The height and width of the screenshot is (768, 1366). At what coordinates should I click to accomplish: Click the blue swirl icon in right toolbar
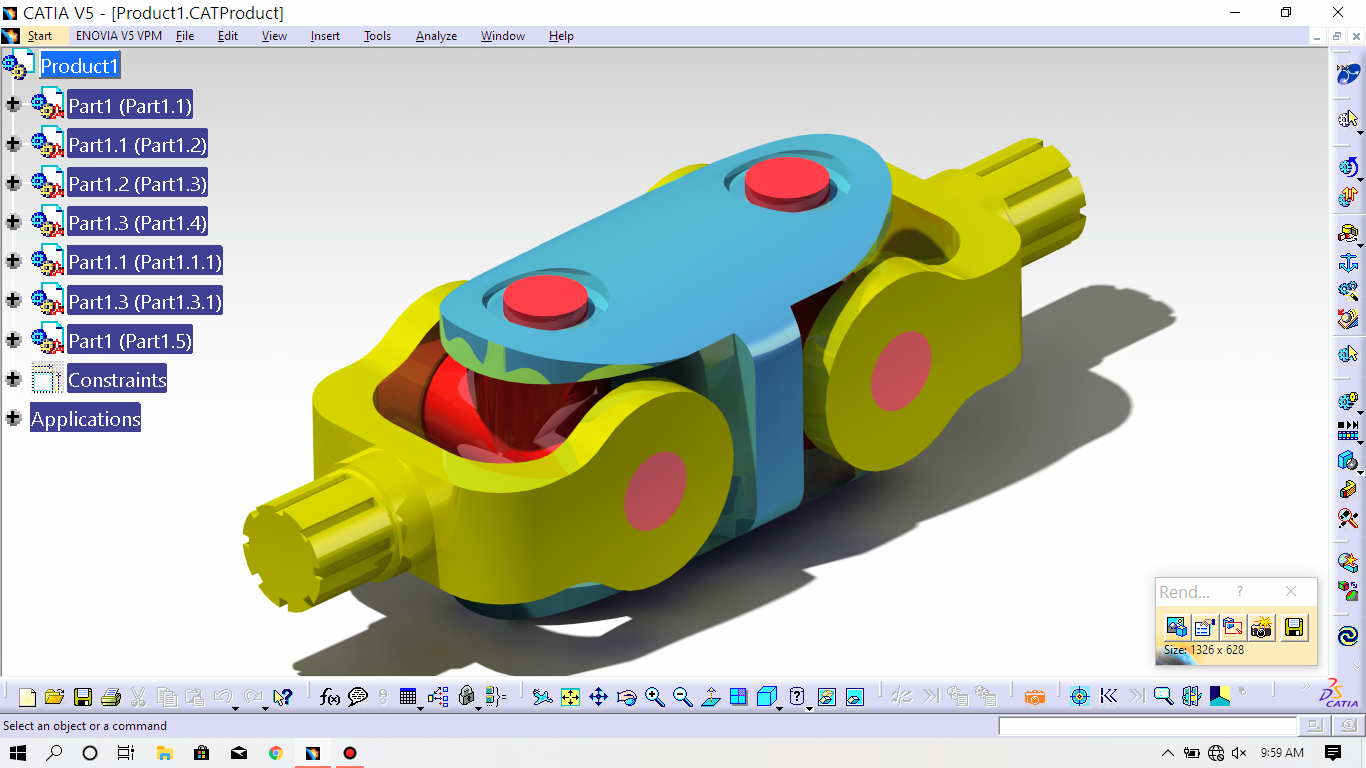click(1348, 636)
